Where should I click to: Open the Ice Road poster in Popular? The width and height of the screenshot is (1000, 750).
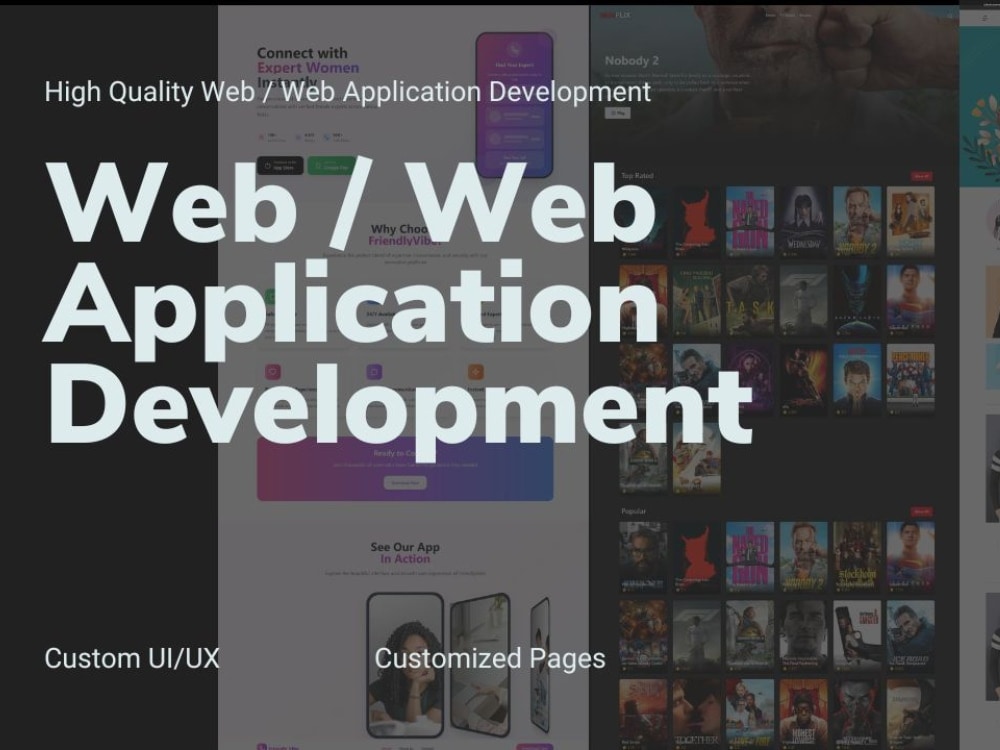point(911,636)
